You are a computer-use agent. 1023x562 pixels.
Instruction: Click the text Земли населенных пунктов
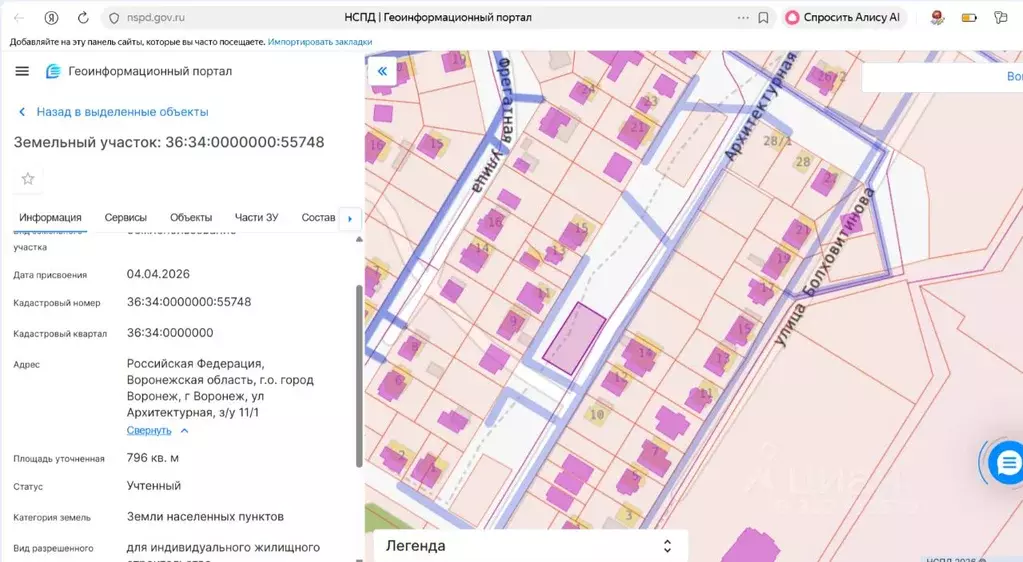pyautogui.click(x=206, y=517)
